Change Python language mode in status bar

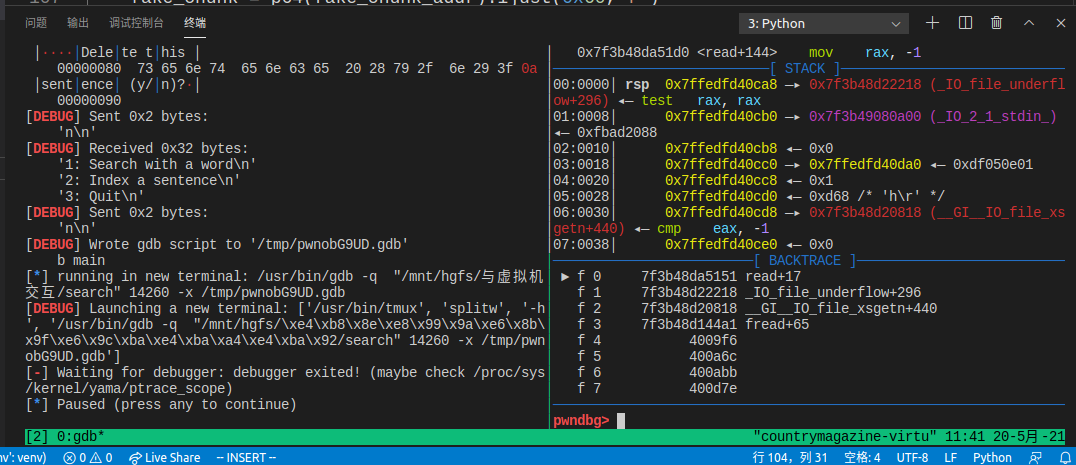pyautogui.click(x=992, y=457)
